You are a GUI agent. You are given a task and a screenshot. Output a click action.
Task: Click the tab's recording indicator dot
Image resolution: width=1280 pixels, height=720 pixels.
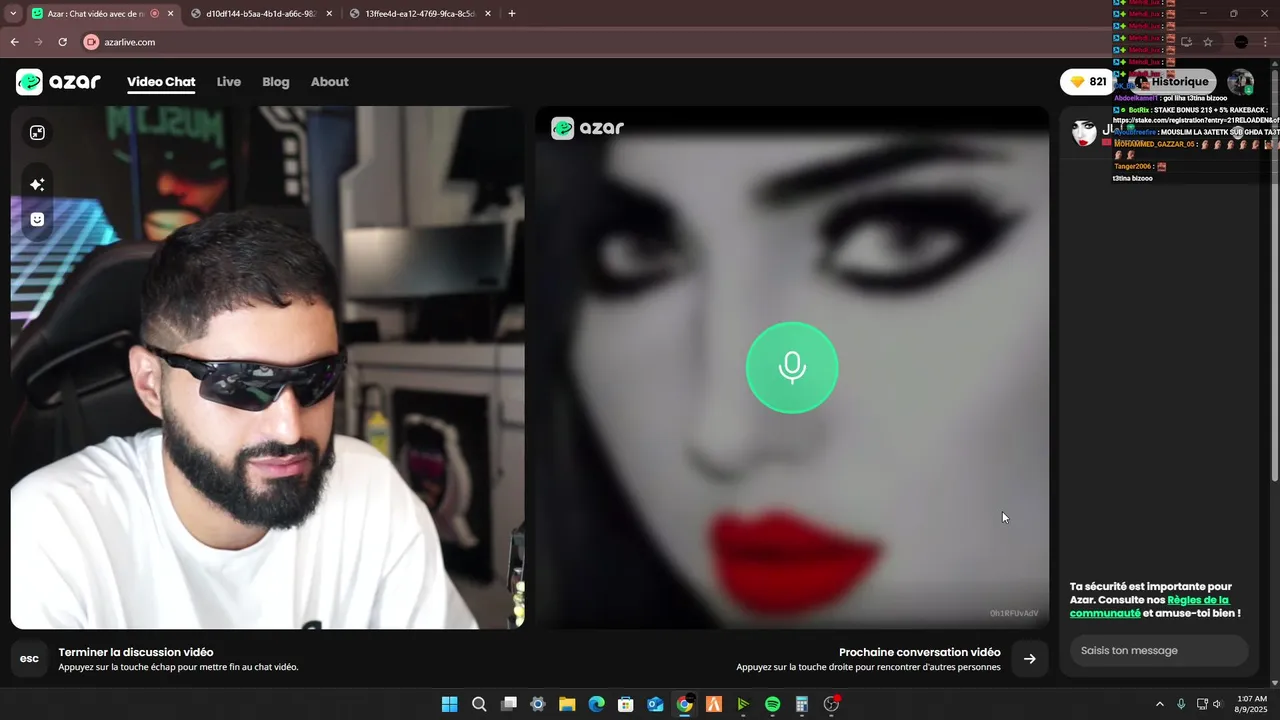(154, 14)
